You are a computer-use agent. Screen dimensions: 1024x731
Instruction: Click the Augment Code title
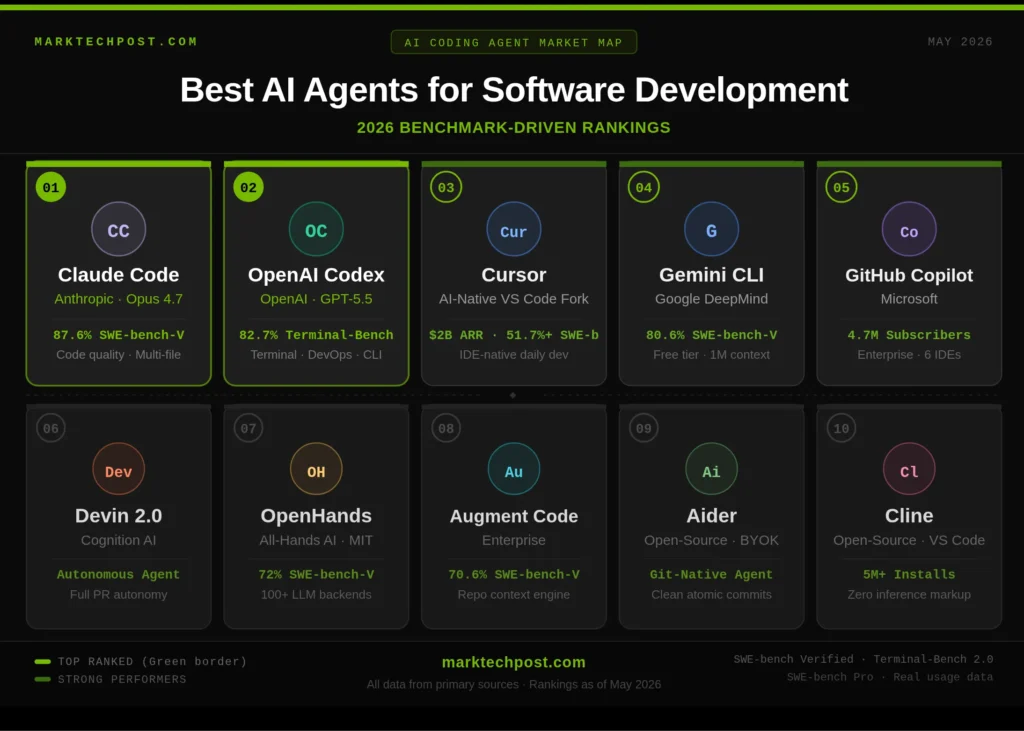pyautogui.click(x=514, y=517)
